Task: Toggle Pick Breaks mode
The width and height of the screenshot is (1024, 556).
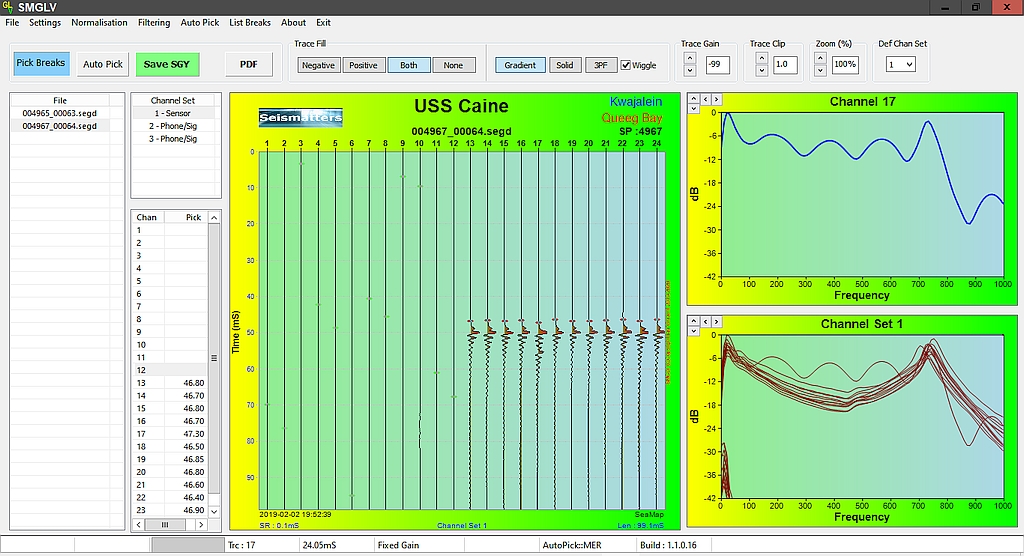Action: click(x=40, y=63)
